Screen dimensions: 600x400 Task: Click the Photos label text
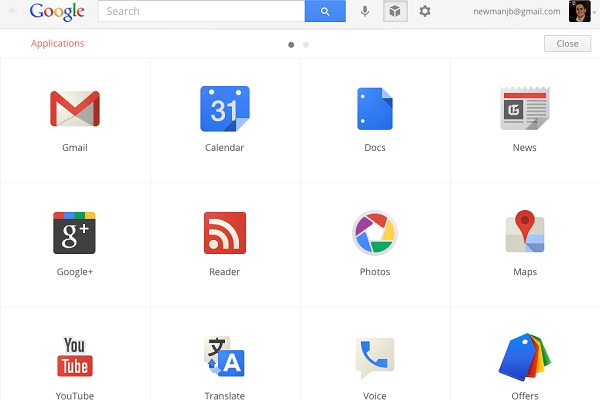point(375,272)
